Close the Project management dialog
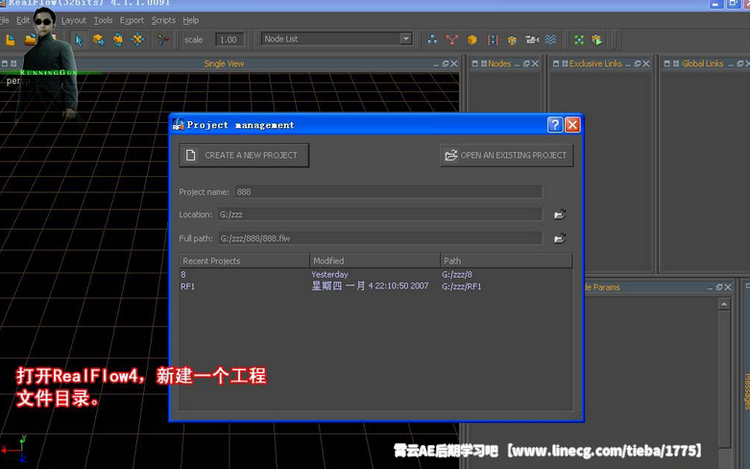 (x=572, y=125)
